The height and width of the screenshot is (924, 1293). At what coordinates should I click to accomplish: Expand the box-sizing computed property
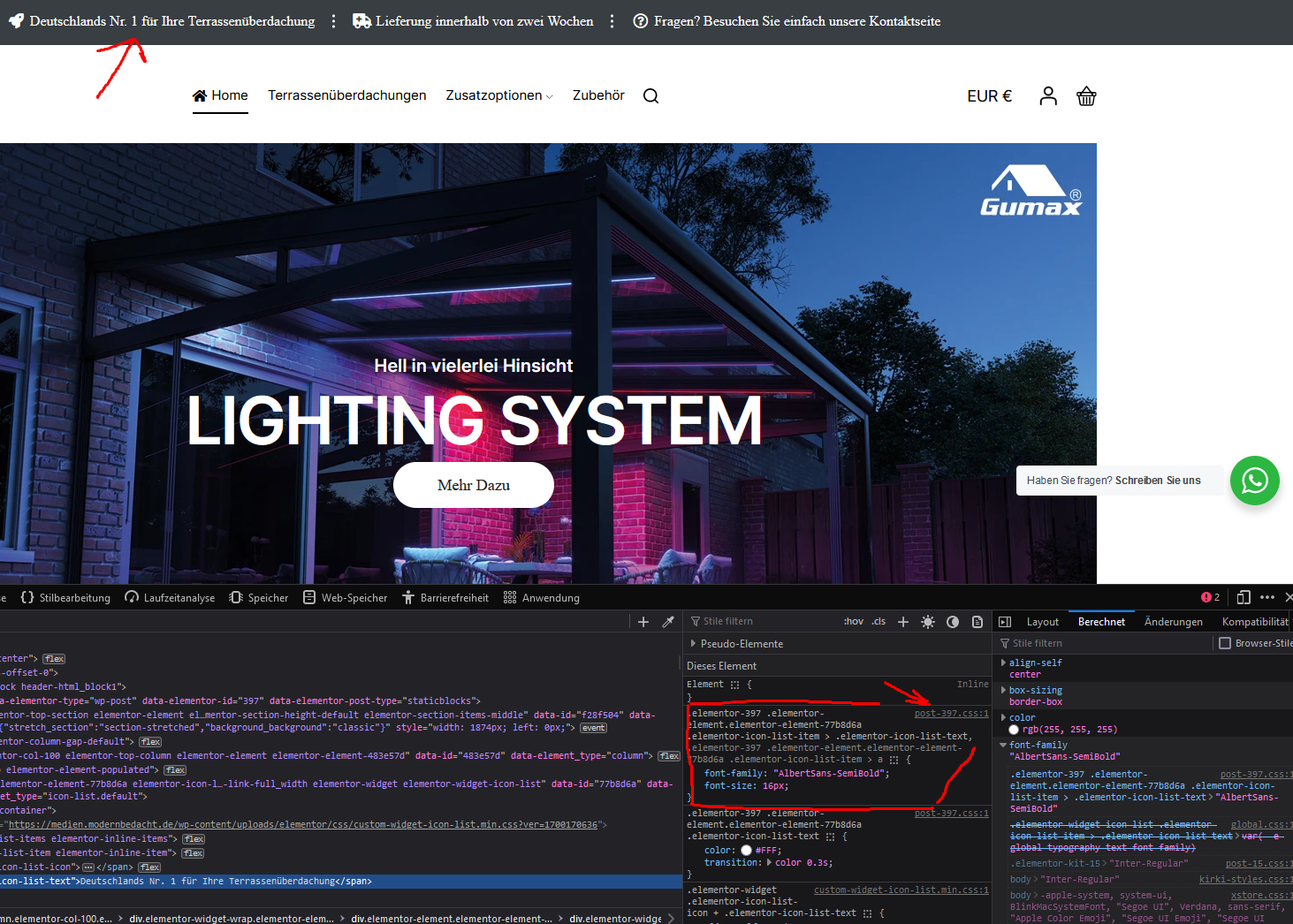coord(1003,690)
